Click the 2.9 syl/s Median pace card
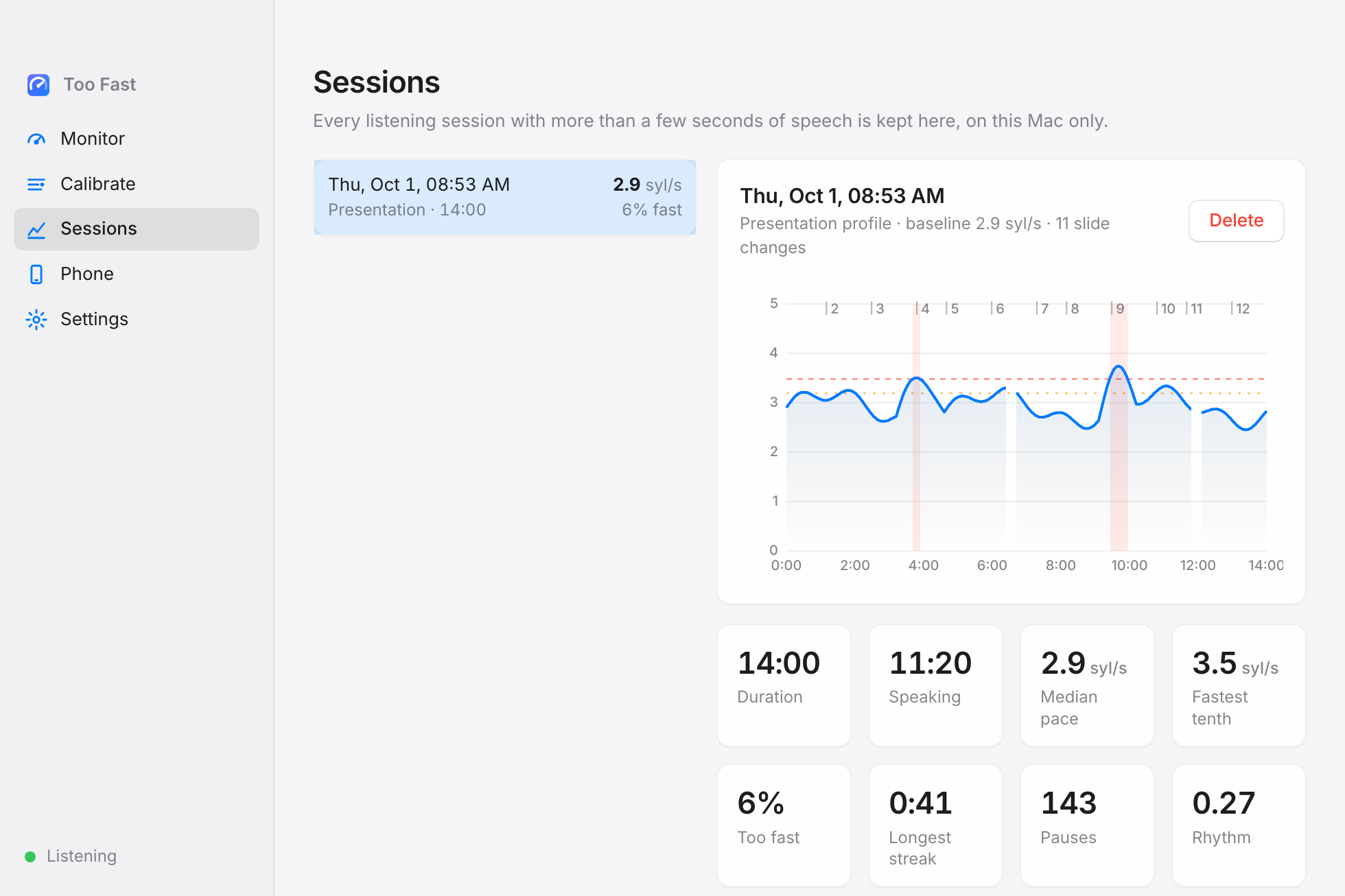 1087,685
